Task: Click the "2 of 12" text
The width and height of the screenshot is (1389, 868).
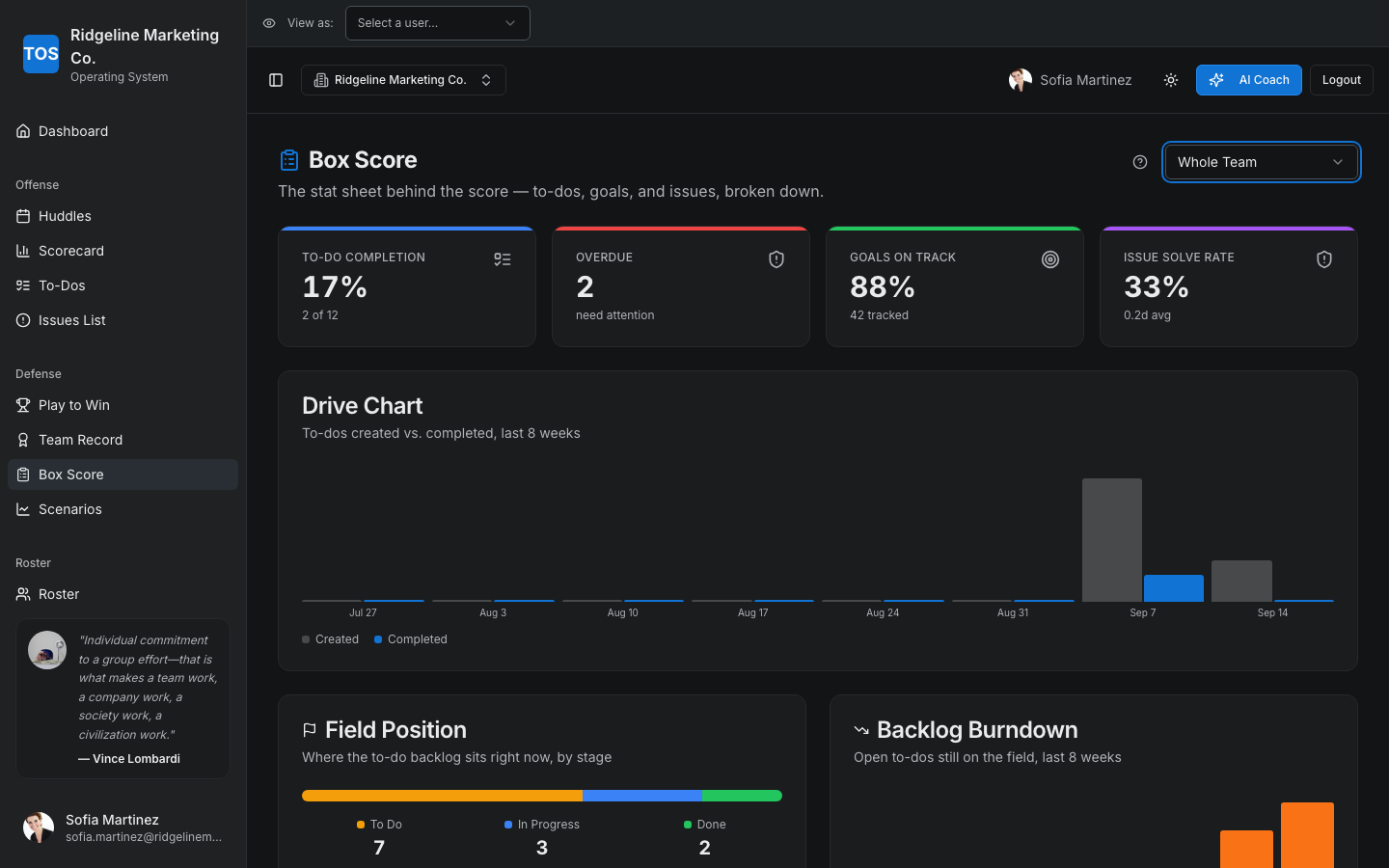Action: point(320,315)
